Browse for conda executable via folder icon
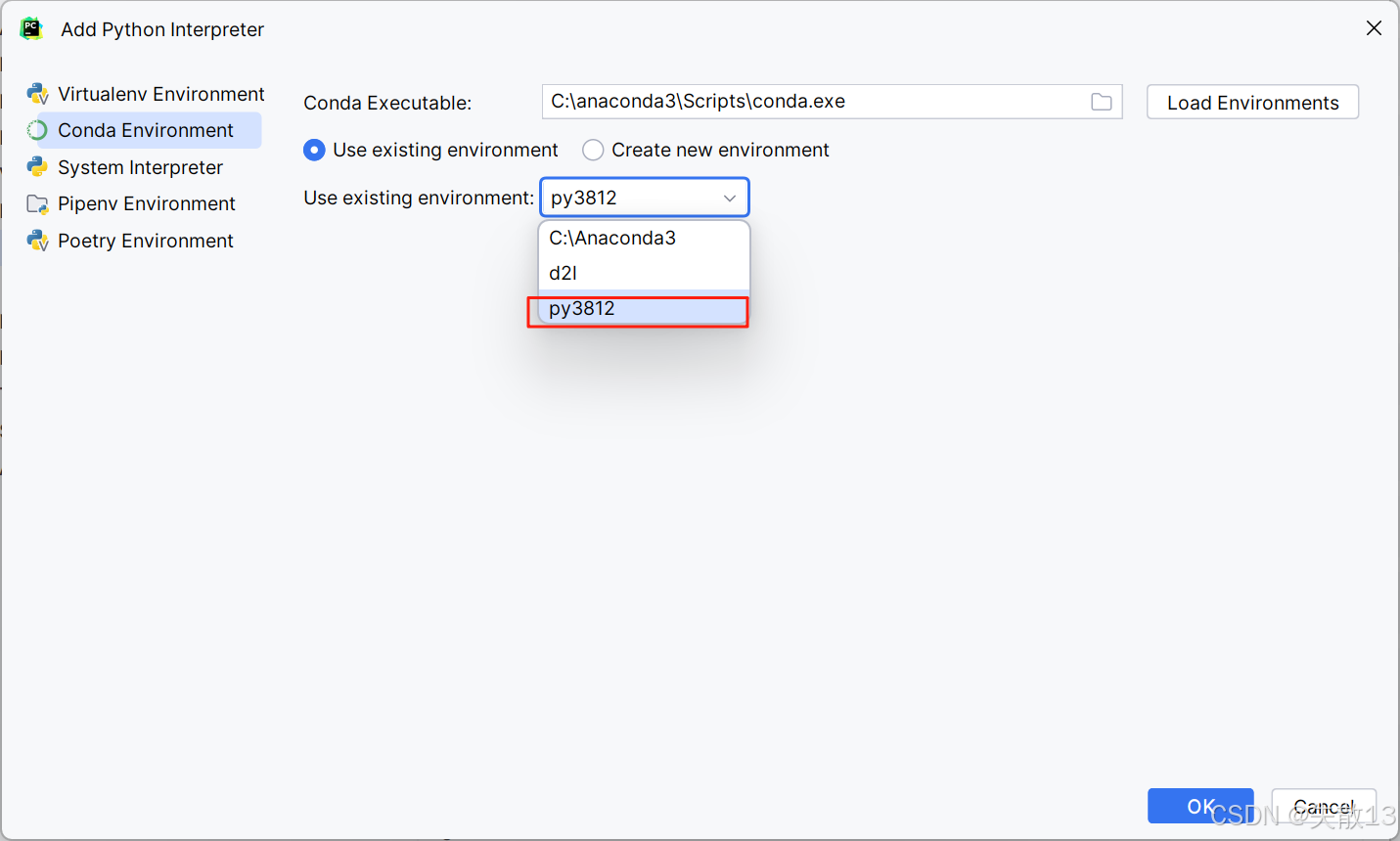 click(x=1102, y=102)
